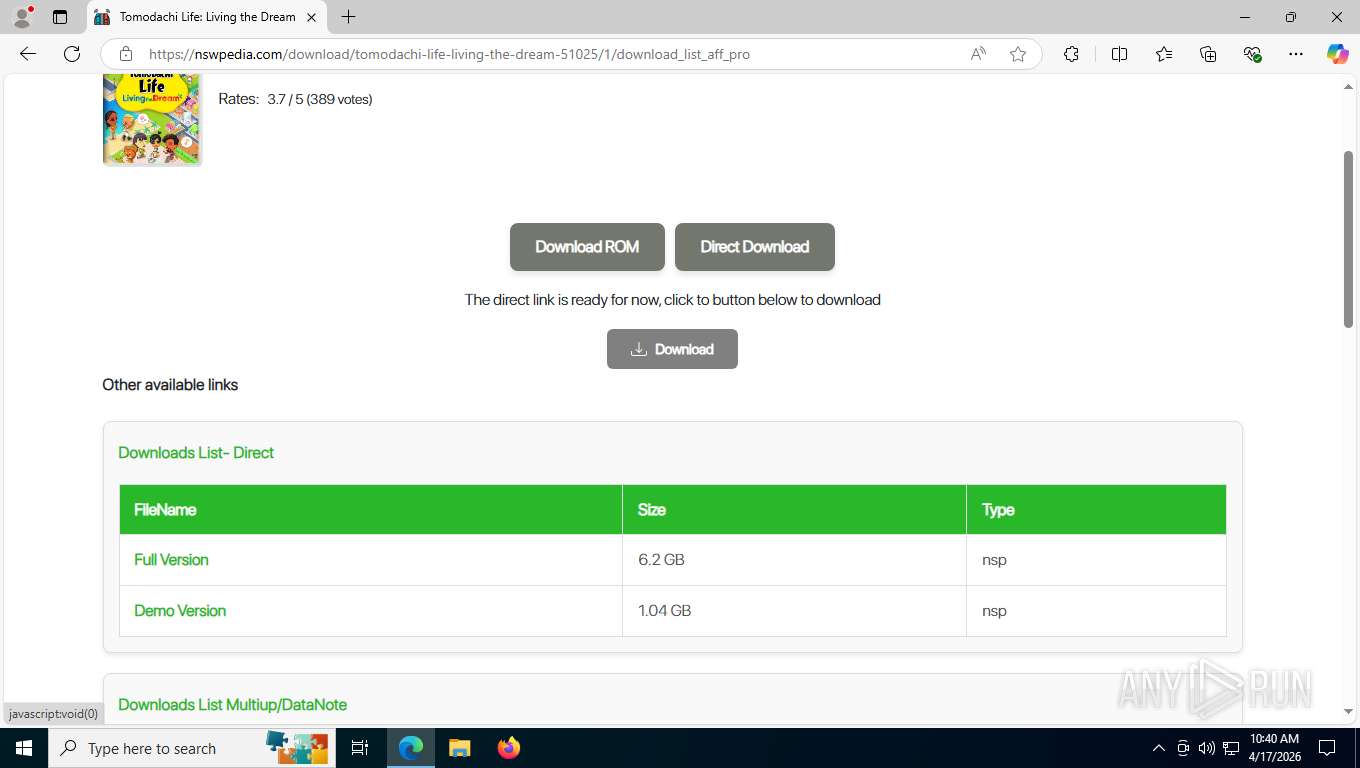Viewport: 1360px width, 768px height.
Task: Open the Edge profile icon
Action: [22, 17]
